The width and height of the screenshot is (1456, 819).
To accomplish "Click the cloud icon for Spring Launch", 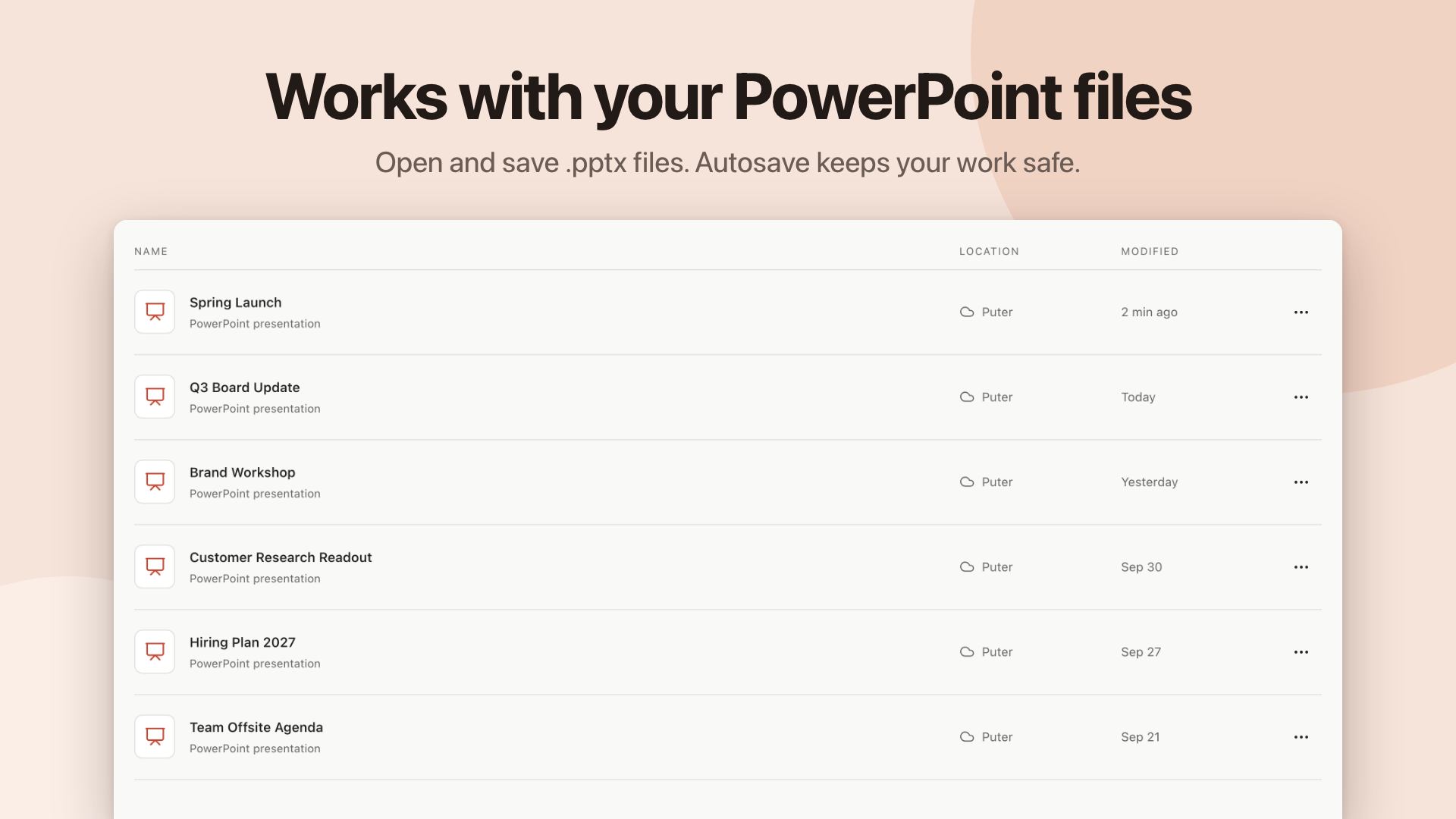I will pos(967,312).
